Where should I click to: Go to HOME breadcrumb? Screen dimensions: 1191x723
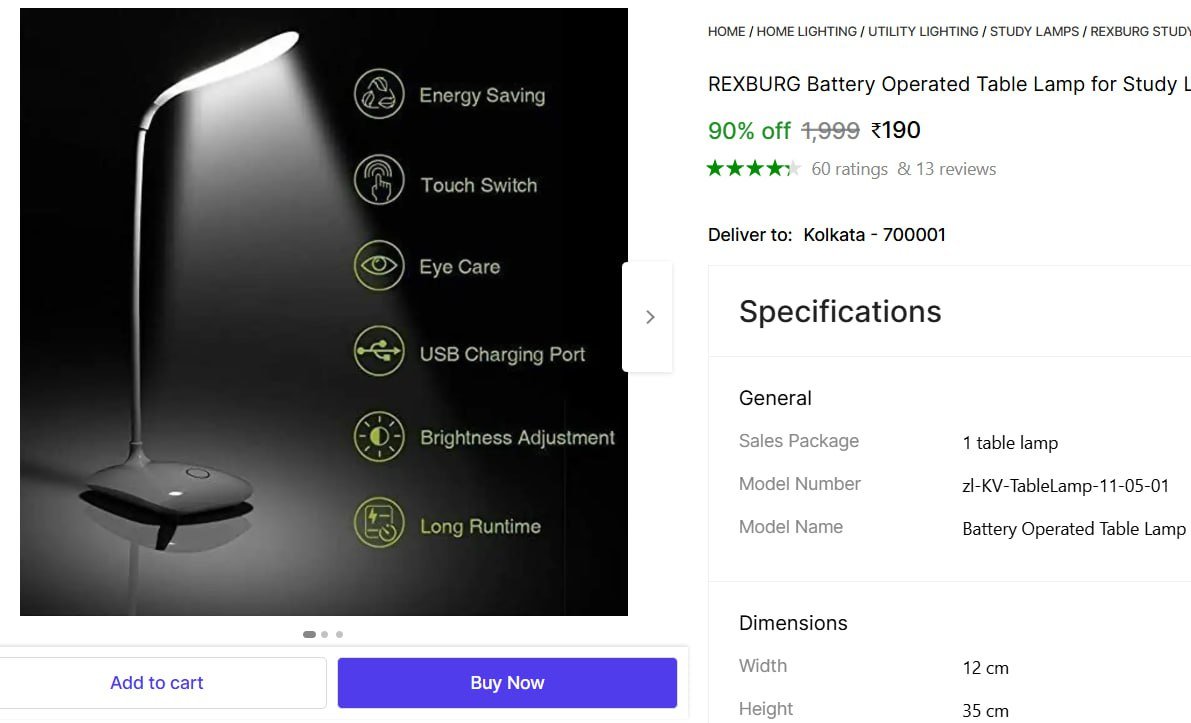(726, 32)
